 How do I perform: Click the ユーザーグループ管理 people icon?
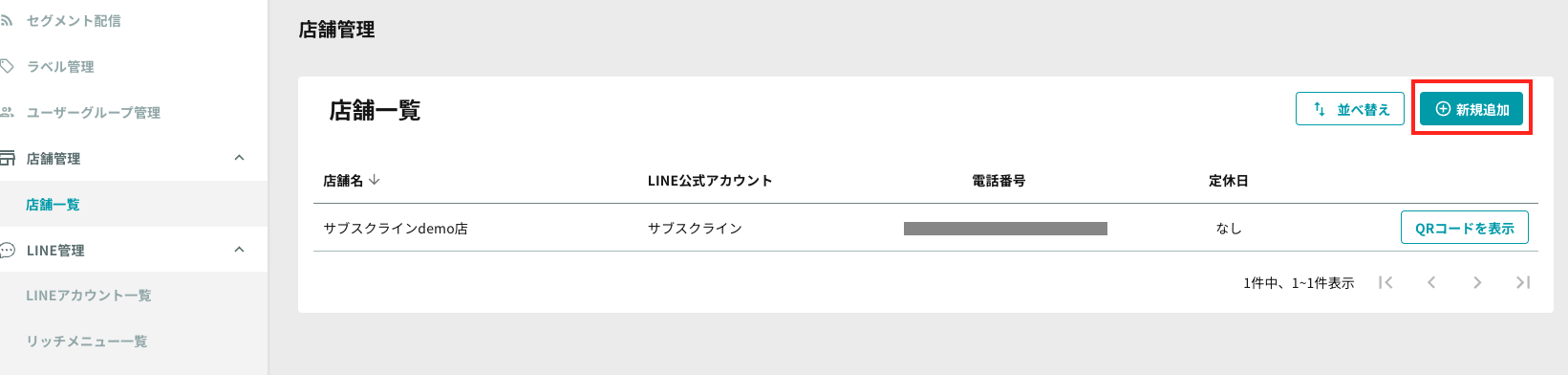pyautogui.click(x=6, y=112)
